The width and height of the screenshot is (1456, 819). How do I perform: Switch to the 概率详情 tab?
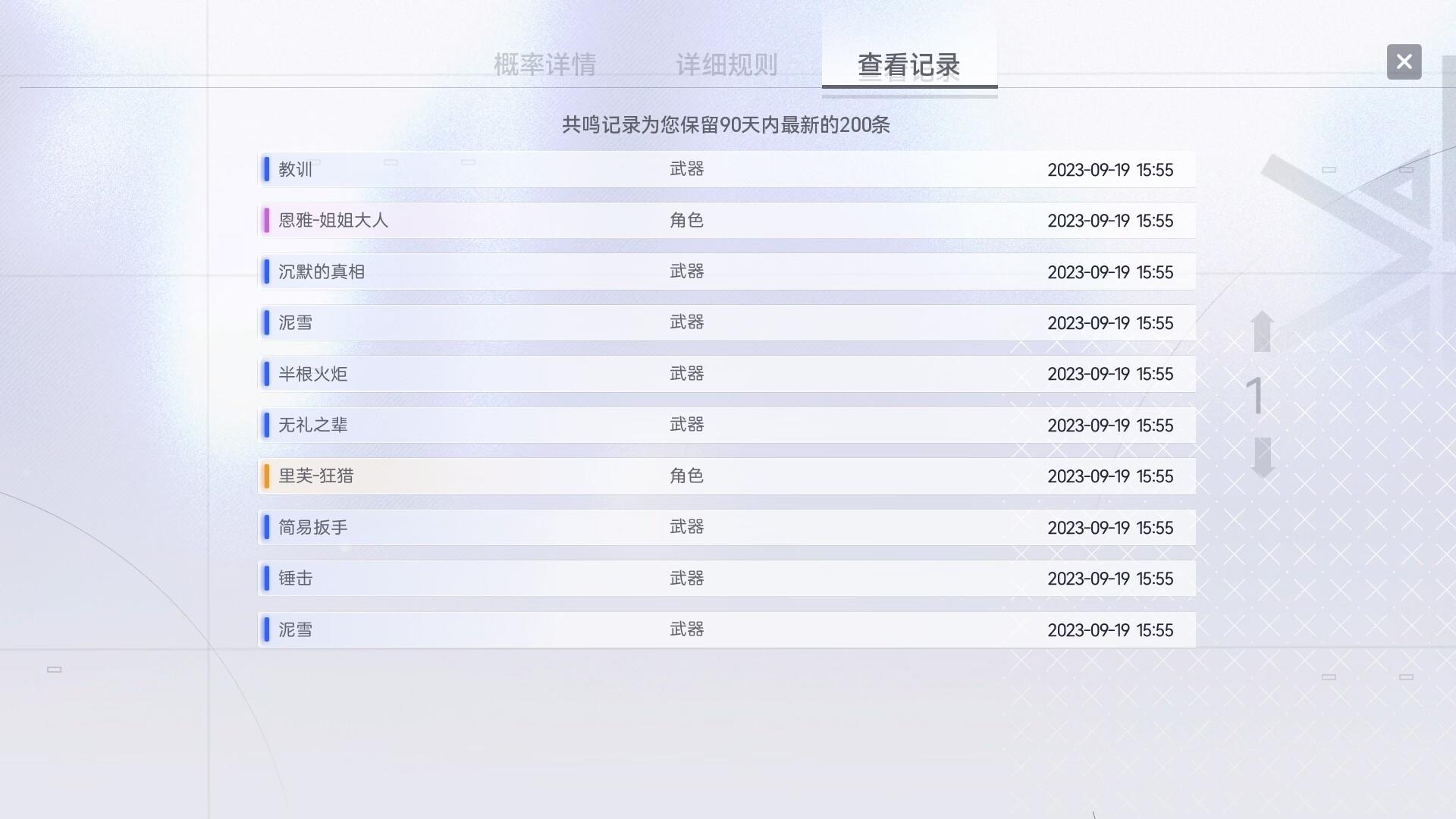pos(545,64)
